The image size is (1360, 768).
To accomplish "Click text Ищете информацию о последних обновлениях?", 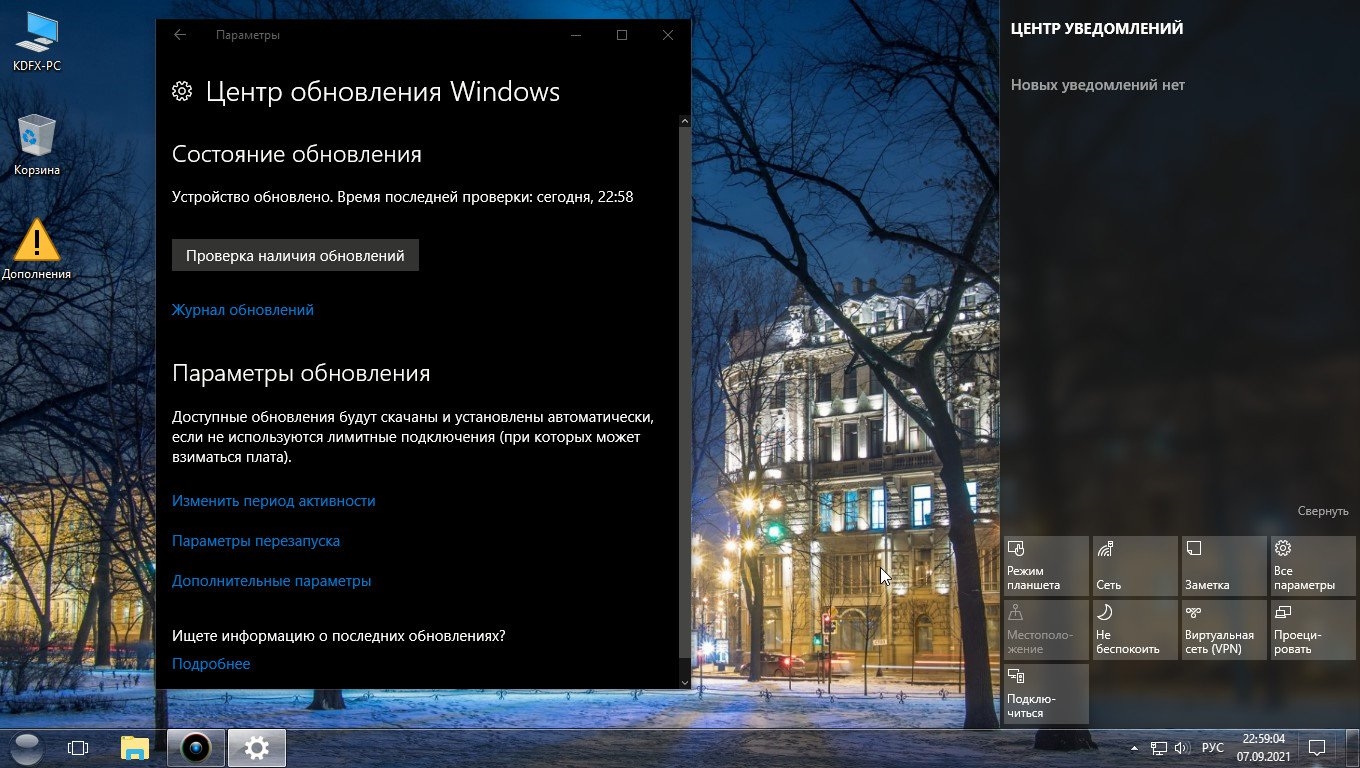I will click(x=339, y=636).
